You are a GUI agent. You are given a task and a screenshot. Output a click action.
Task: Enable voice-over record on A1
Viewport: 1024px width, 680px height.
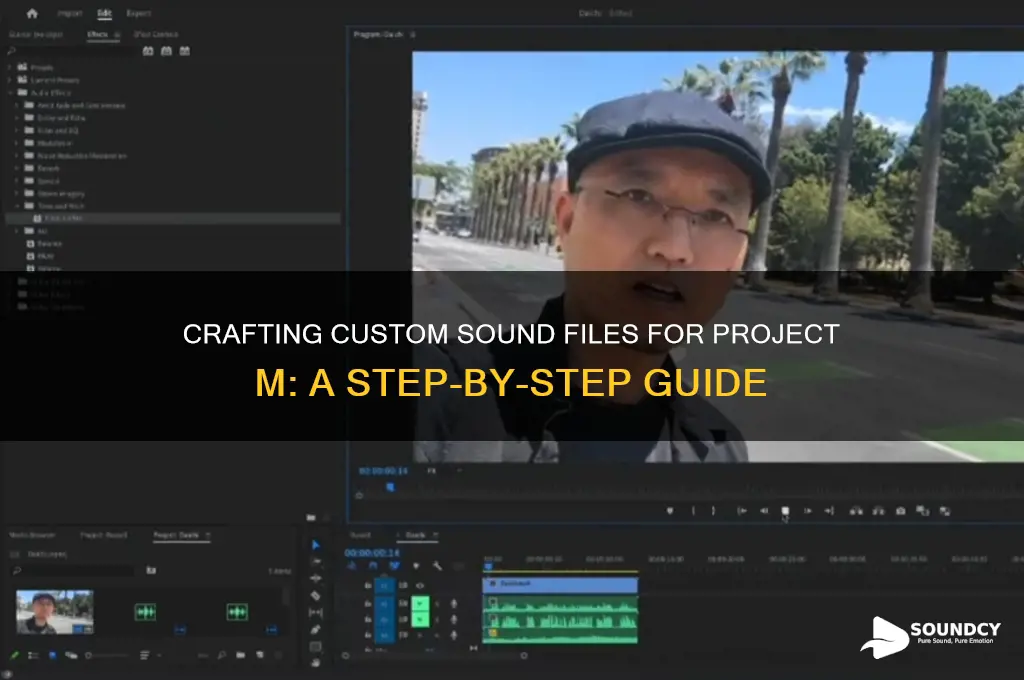454,604
